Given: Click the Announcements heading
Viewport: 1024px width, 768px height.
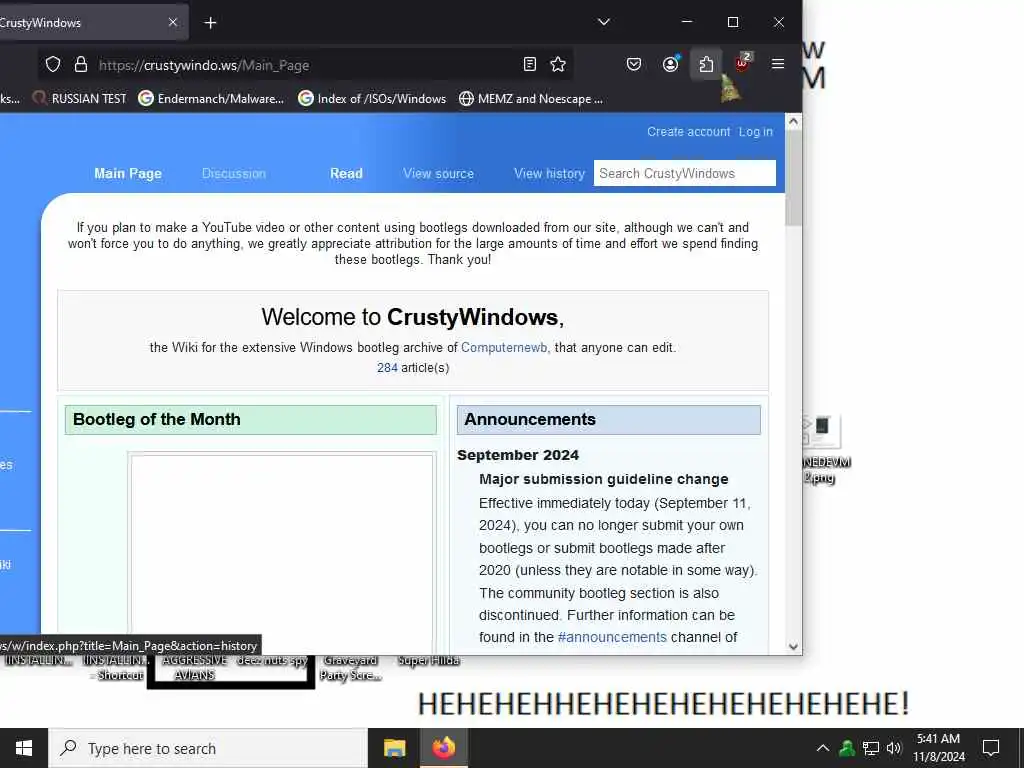Looking at the screenshot, I should click(x=530, y=419).
